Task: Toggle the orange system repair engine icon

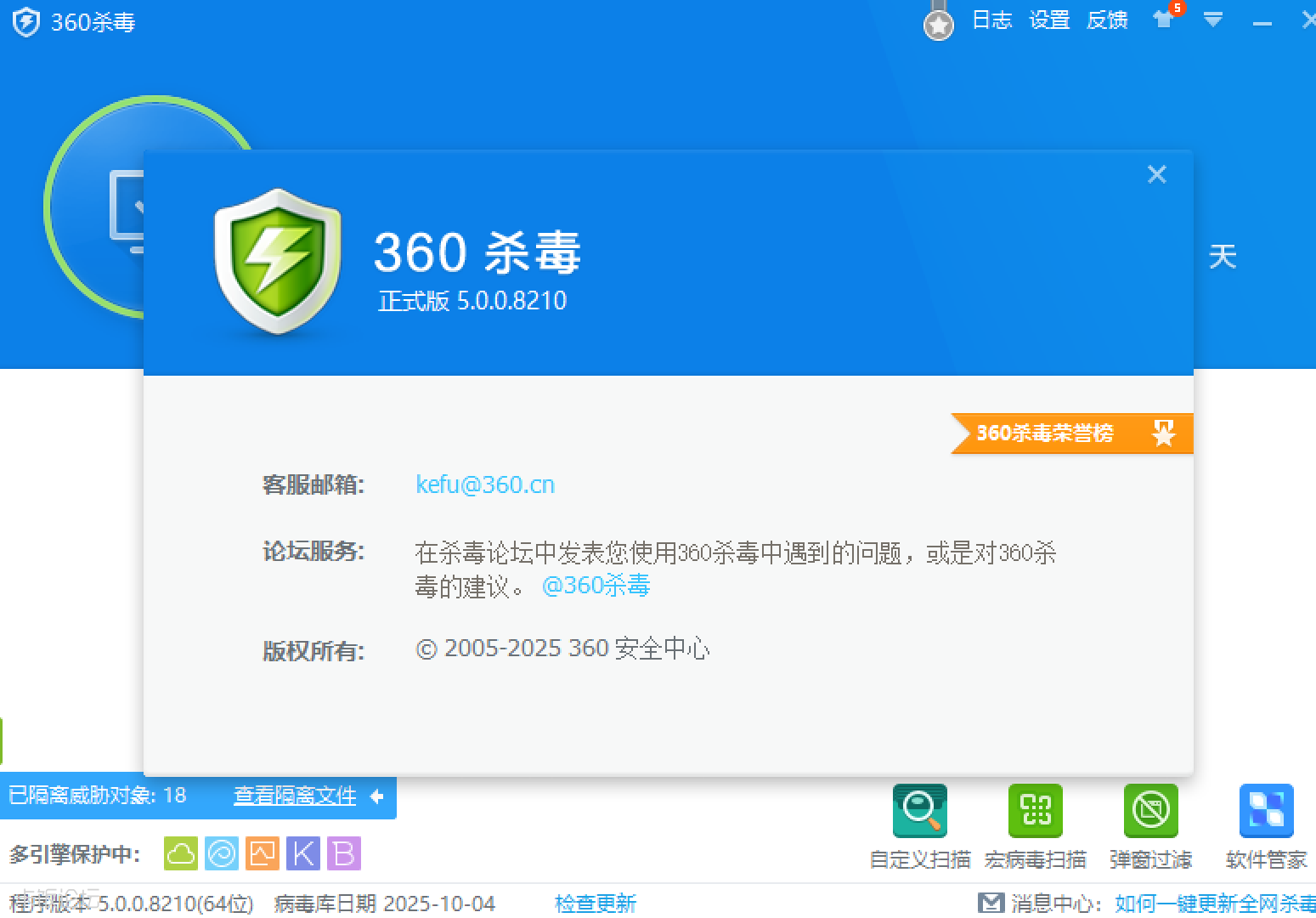Action: coord(263,853)
